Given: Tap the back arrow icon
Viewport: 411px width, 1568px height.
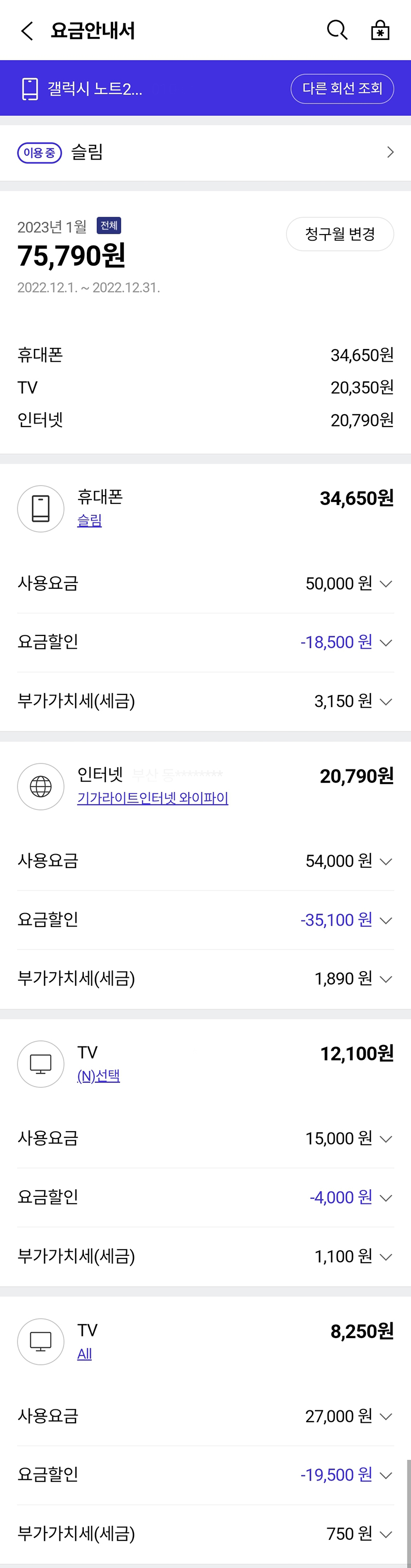Looking at the screenshot, I should click(x=27, y=30).
